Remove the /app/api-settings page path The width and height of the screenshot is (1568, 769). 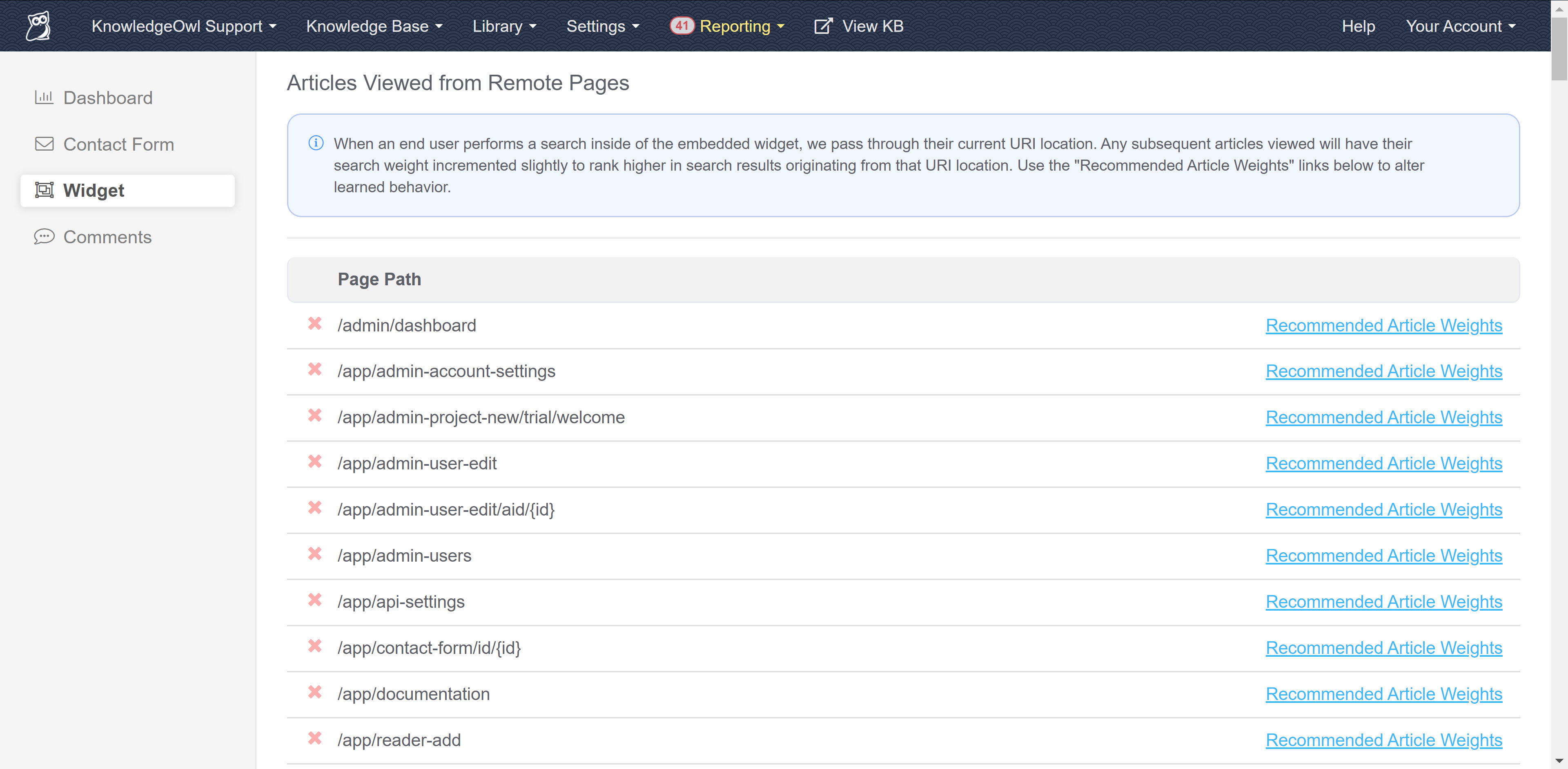(x=315, y=600)
